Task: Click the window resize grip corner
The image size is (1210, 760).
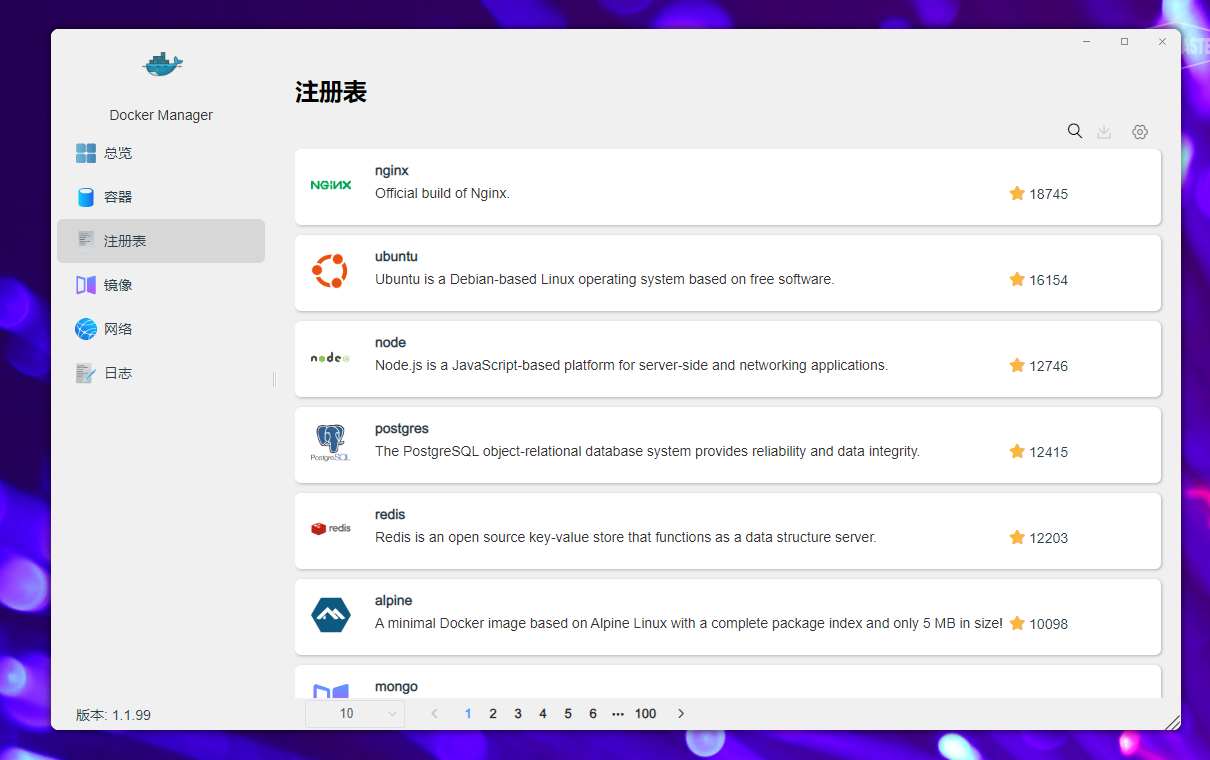Action: 1173,721
